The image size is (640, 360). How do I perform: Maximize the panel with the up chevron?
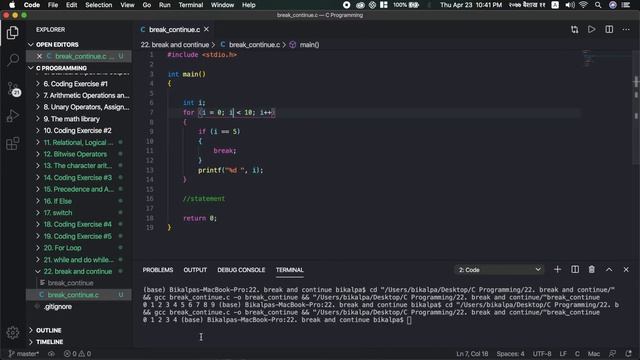pyautogui.click(x=609, y=269)
